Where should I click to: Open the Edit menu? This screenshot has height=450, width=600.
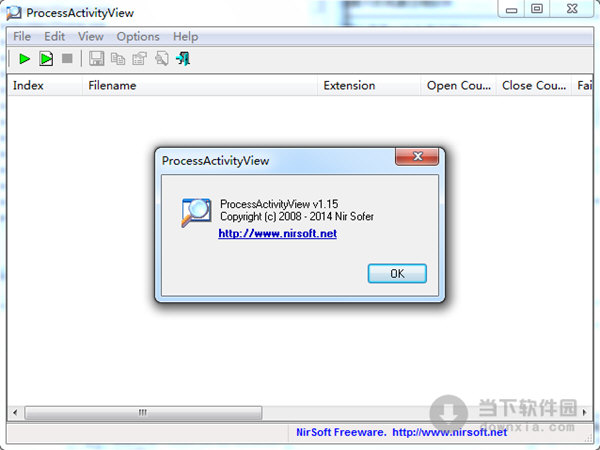[54, 37]
